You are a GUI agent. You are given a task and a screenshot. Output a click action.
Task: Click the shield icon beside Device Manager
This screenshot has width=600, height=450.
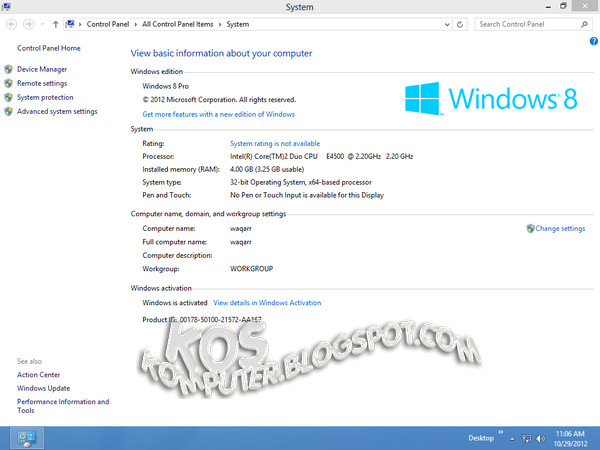(x=8, y=69)
